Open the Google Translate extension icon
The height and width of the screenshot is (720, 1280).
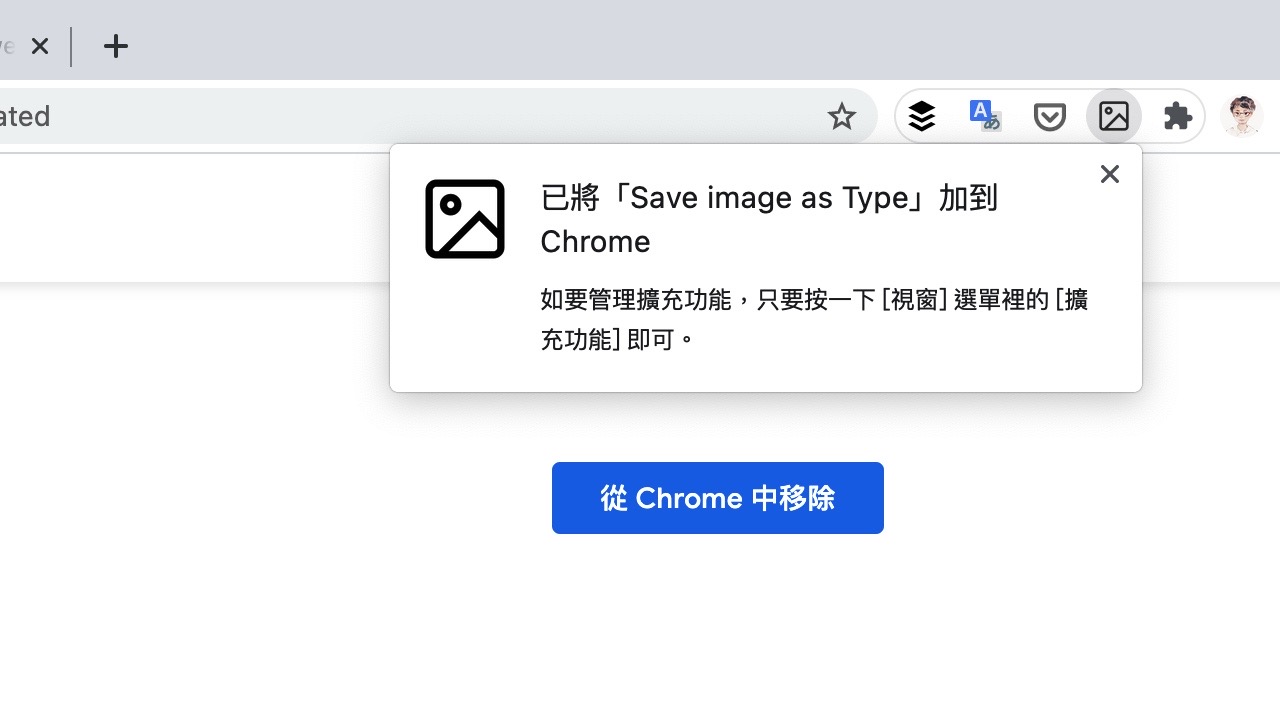click(x=985, y=116)
